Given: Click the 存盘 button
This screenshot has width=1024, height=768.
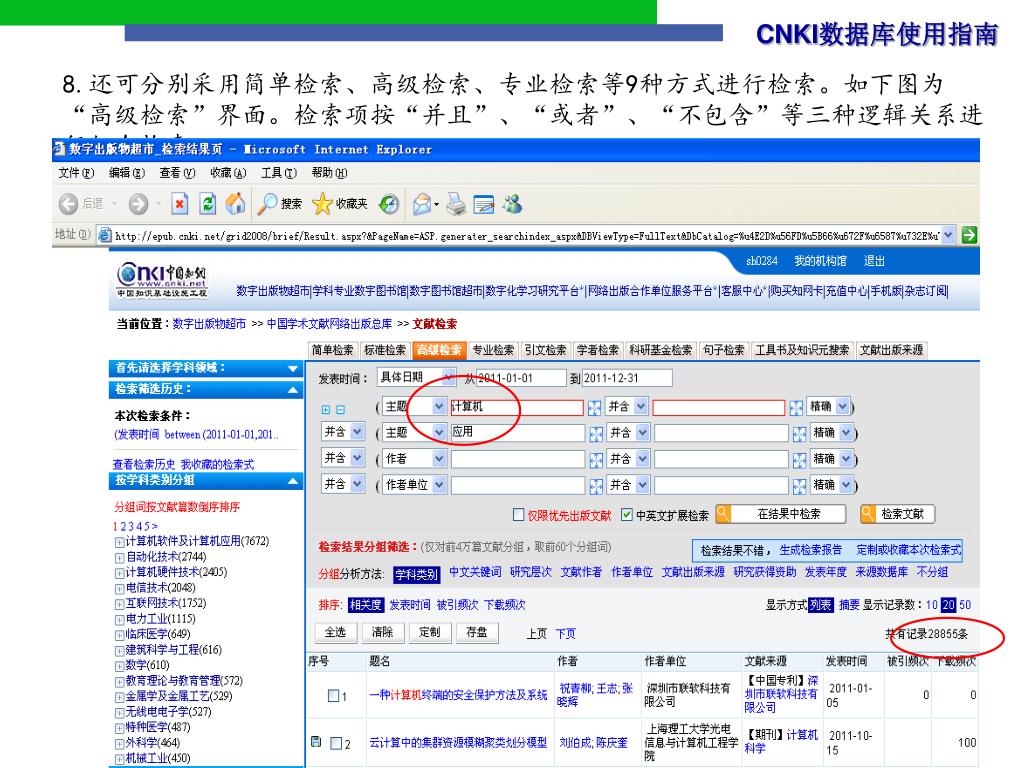Looking at the screenshot, I should (x=477, y=632).
